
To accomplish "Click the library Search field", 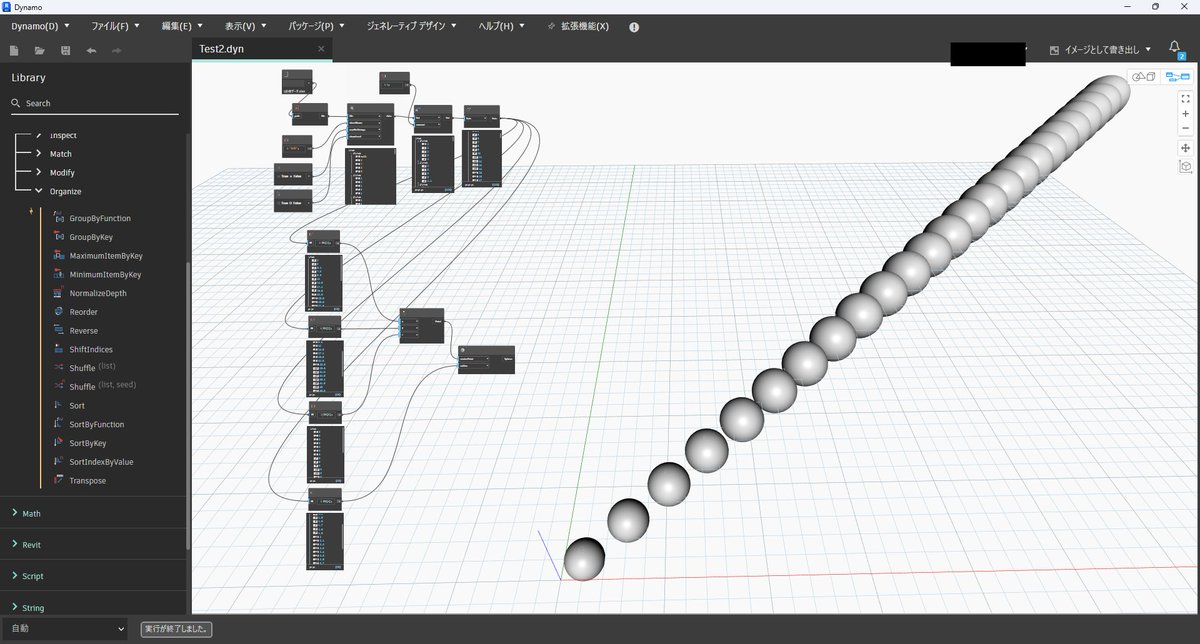I will (60, 103).
